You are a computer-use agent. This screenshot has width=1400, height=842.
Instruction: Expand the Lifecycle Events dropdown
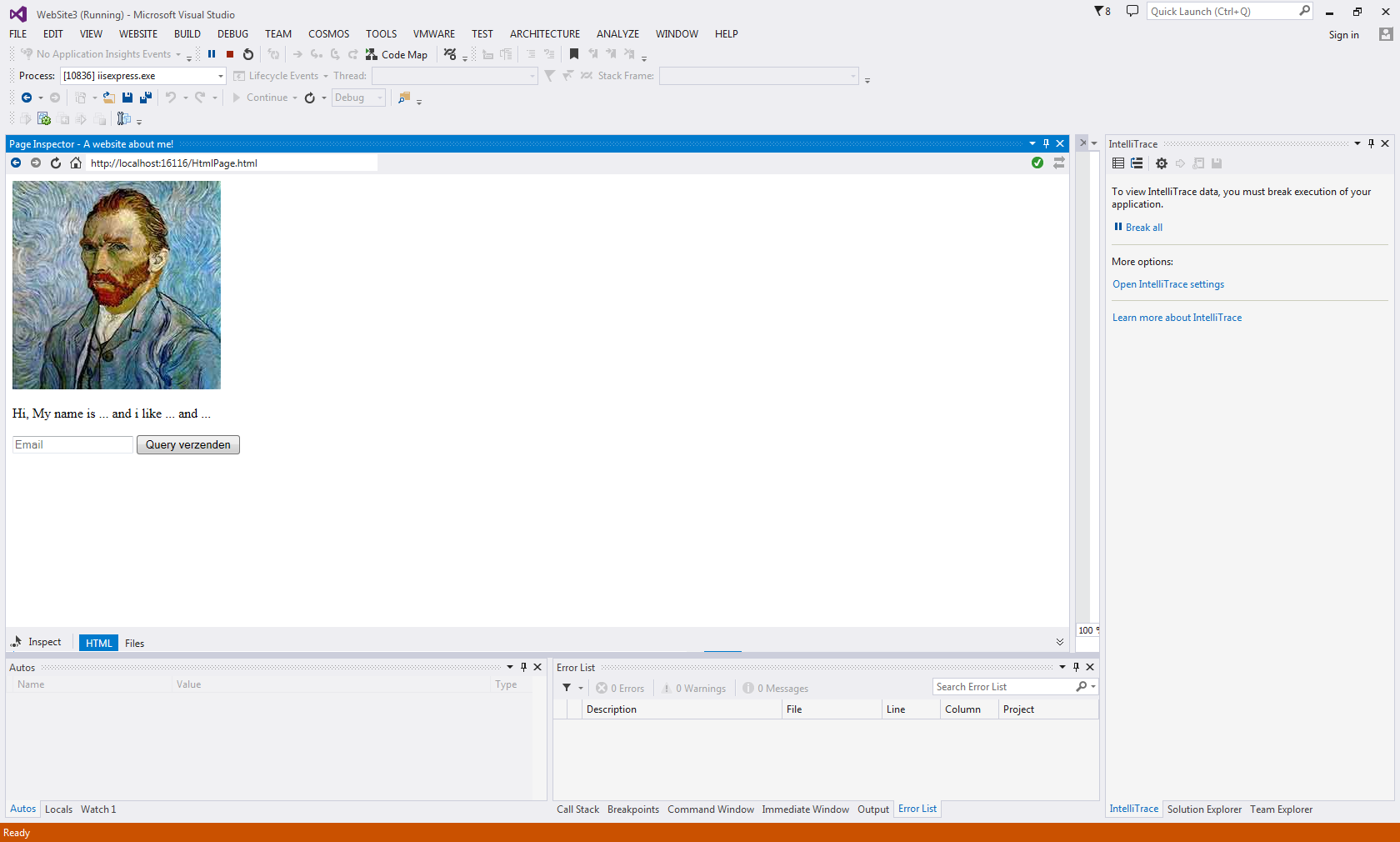tap(325, 75)
